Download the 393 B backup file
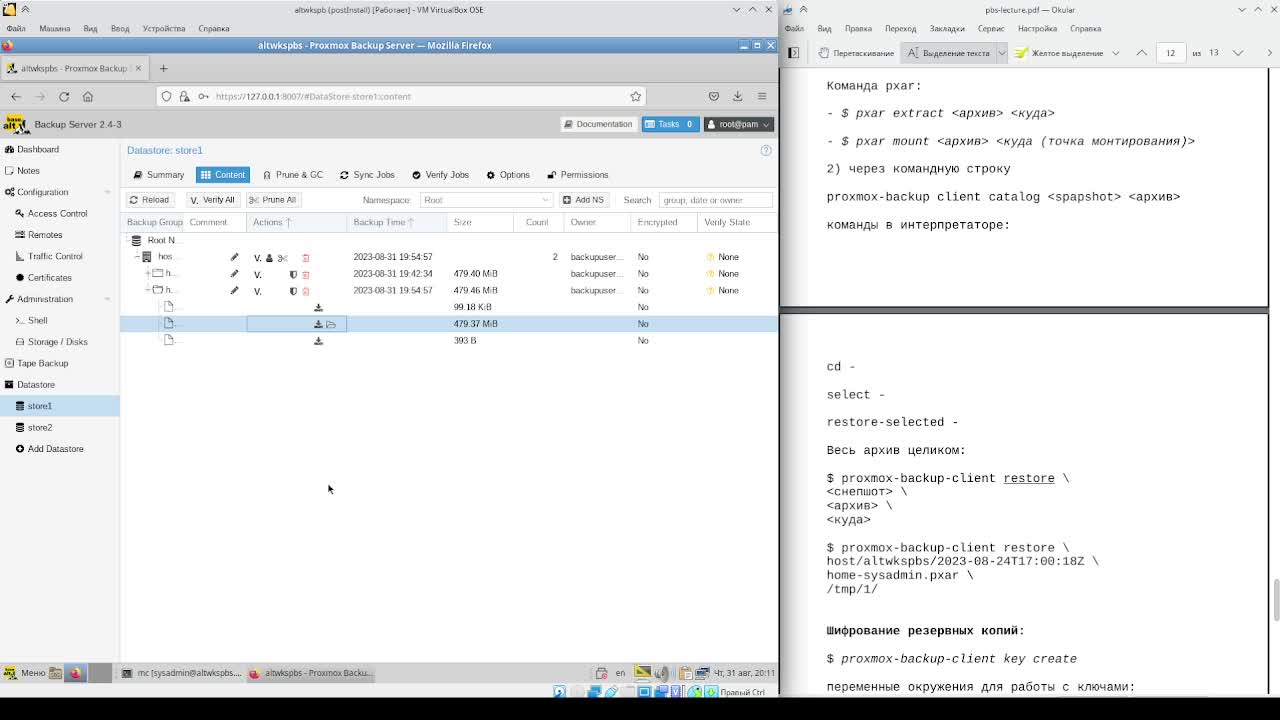Screen dimensions: 1280x720 (x=318, y=341)
